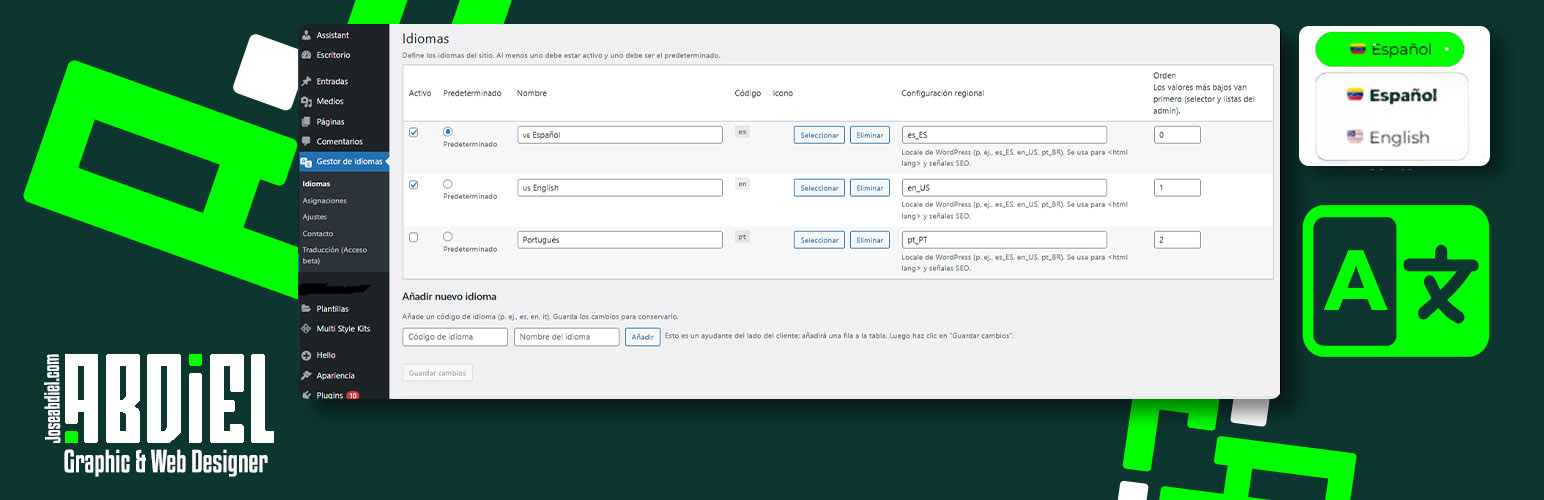Open the Plantillas folder icon
The image size is (1544, 500).
point(306,308)
